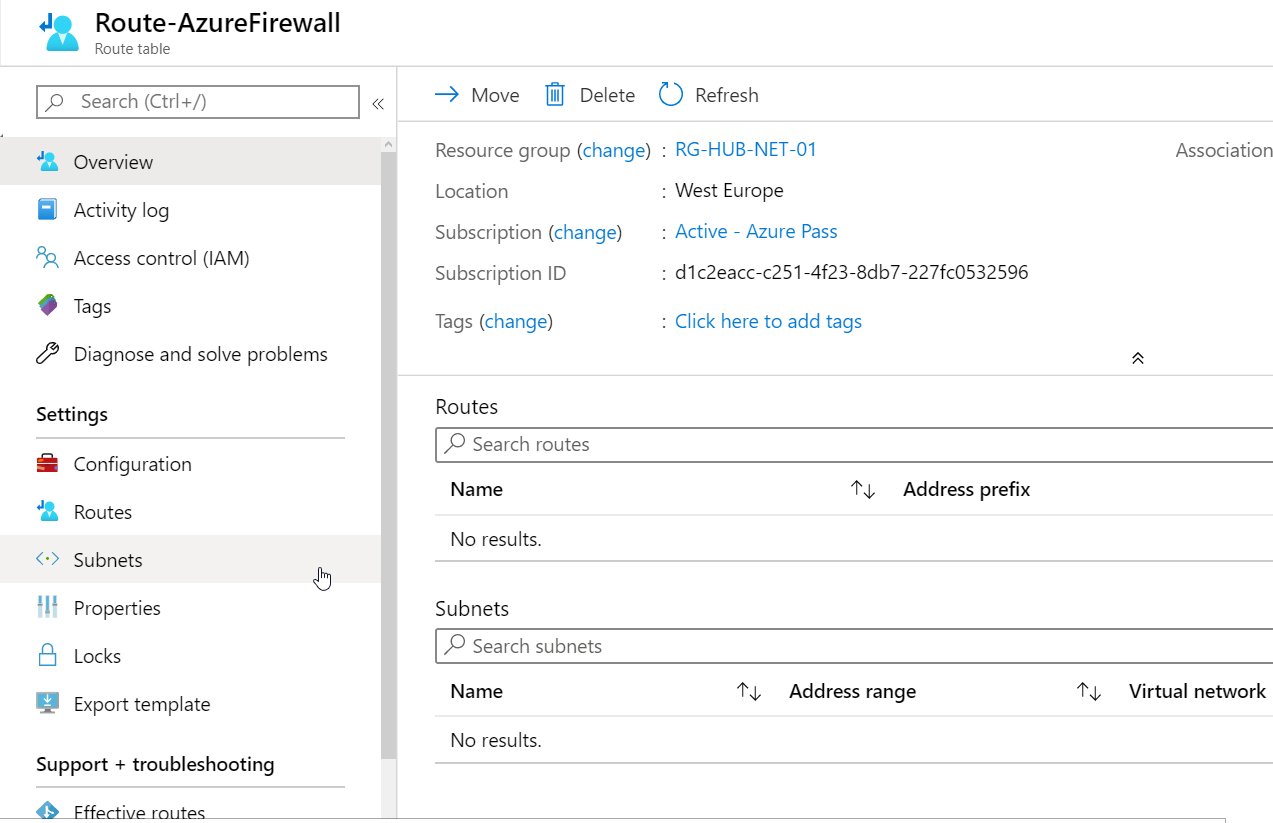
Task: Click here to add tags link
Action: pos(768,321)
